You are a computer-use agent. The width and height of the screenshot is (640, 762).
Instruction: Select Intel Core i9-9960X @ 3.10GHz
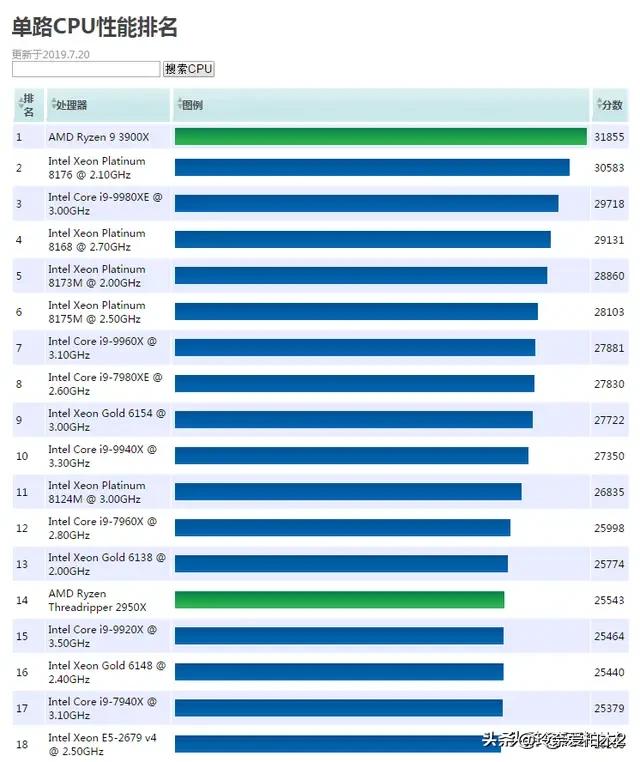tap(103, 347)
